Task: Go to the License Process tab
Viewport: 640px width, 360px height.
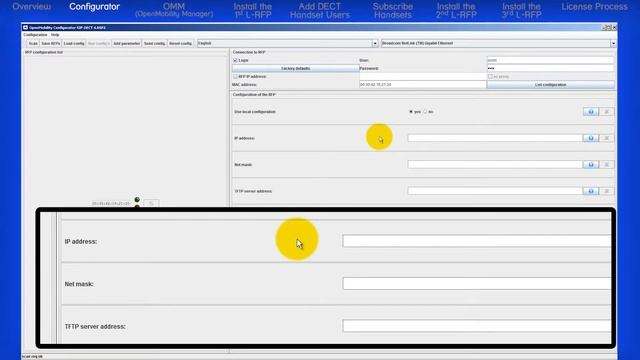Action: [594, 7]
